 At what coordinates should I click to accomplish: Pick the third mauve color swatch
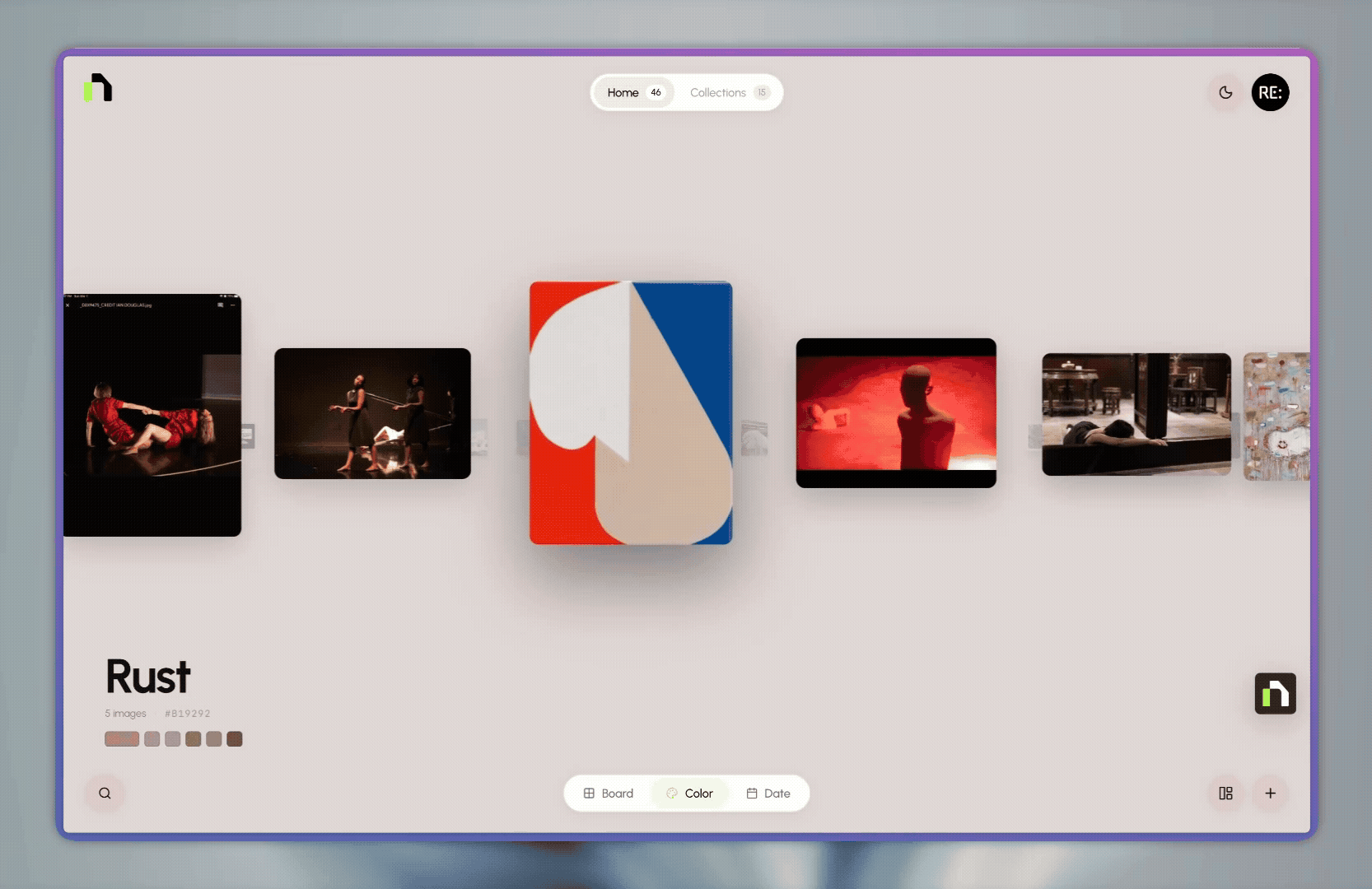[172, 739]
